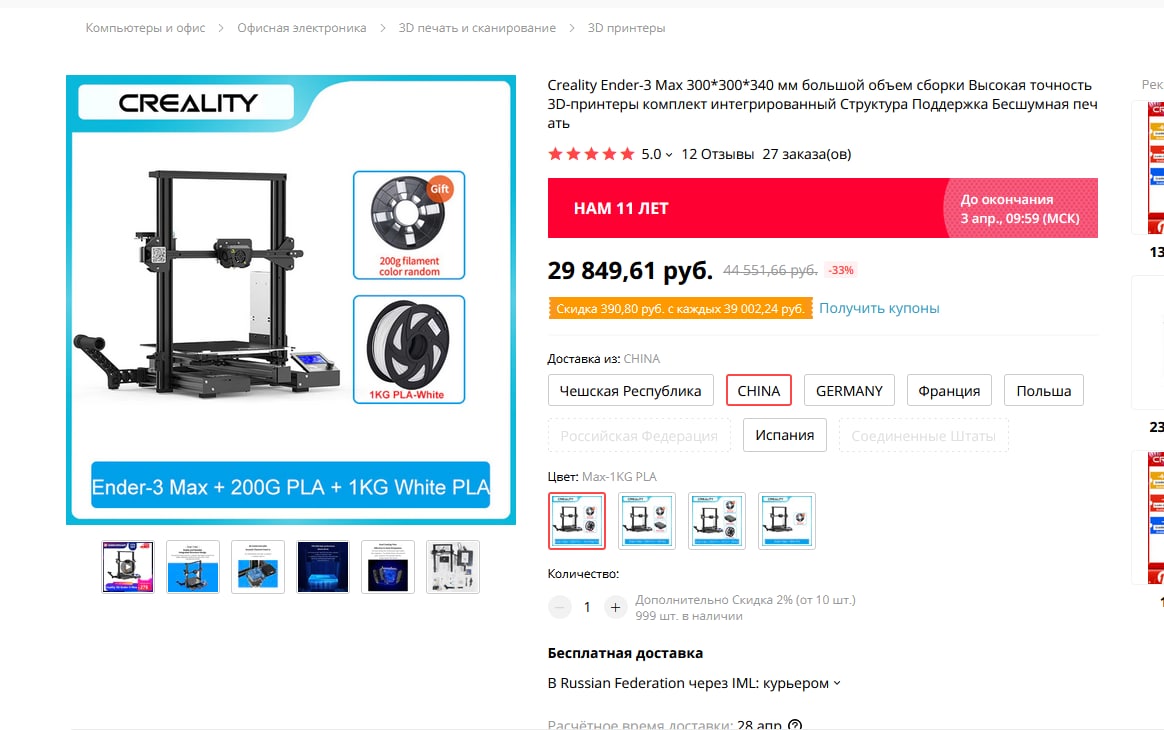Screen dimensions: 1164x730
Task: Select the Max-1KG PLA color variant
Action: coord(577,521)
